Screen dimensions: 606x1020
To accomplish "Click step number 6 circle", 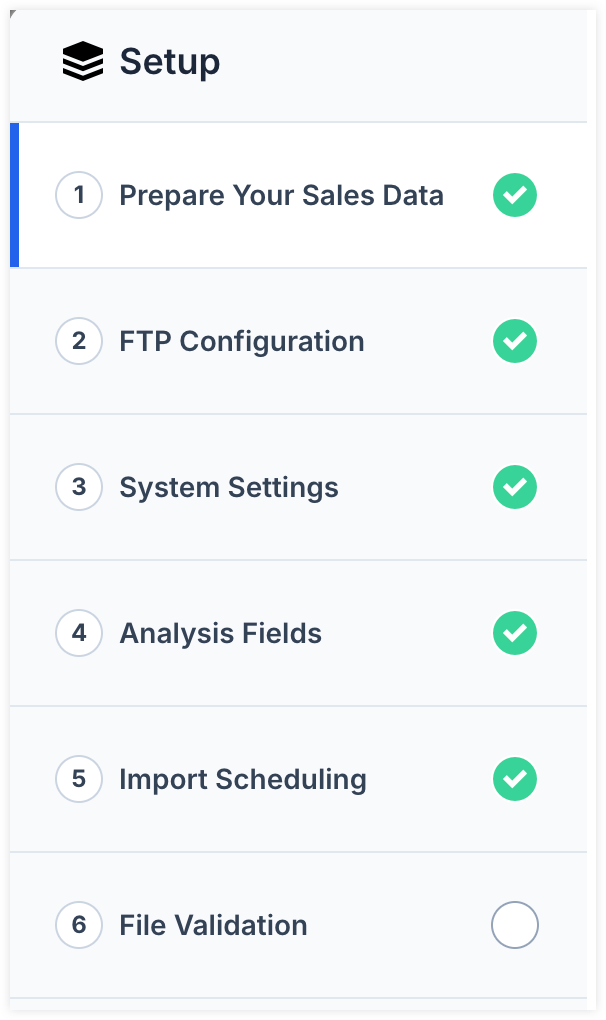I will pos(79,925).
